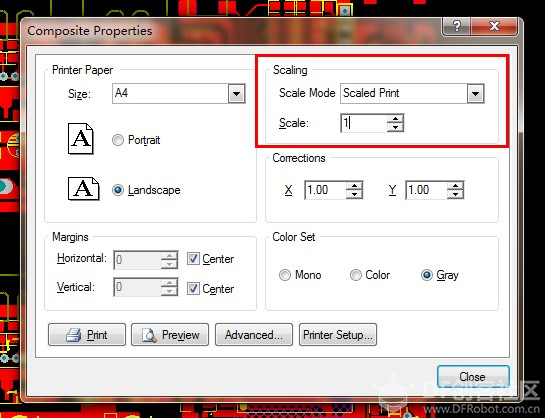545x418 pixels.
Task: Increase the Scale value with up arrow
Action: (x=395, y=119)
